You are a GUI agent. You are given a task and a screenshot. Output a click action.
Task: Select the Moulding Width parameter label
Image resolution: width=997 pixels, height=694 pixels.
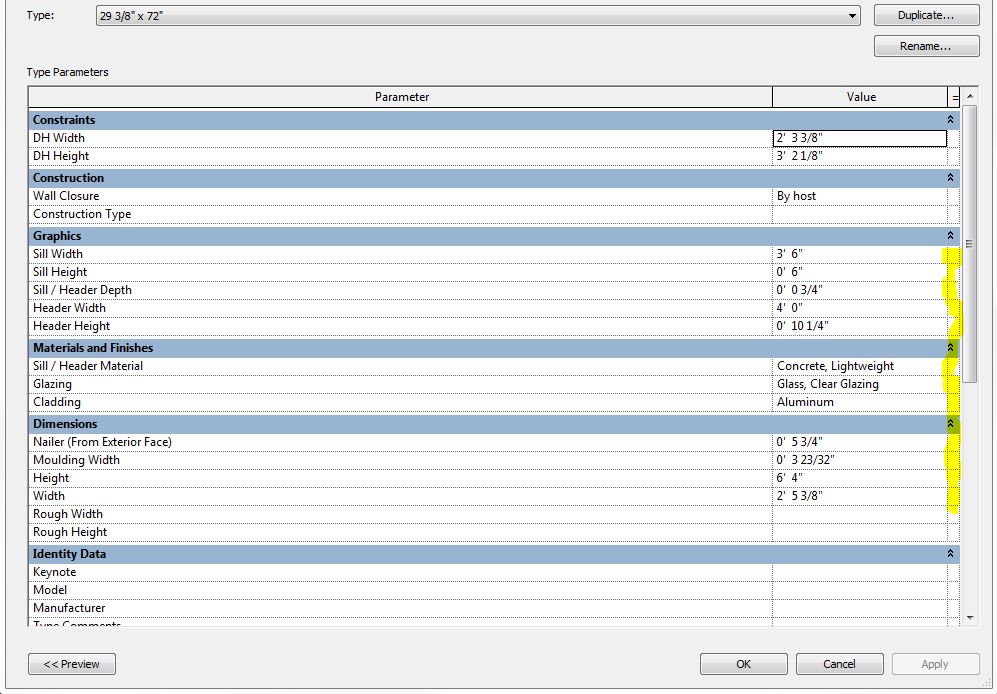[76, 460]
